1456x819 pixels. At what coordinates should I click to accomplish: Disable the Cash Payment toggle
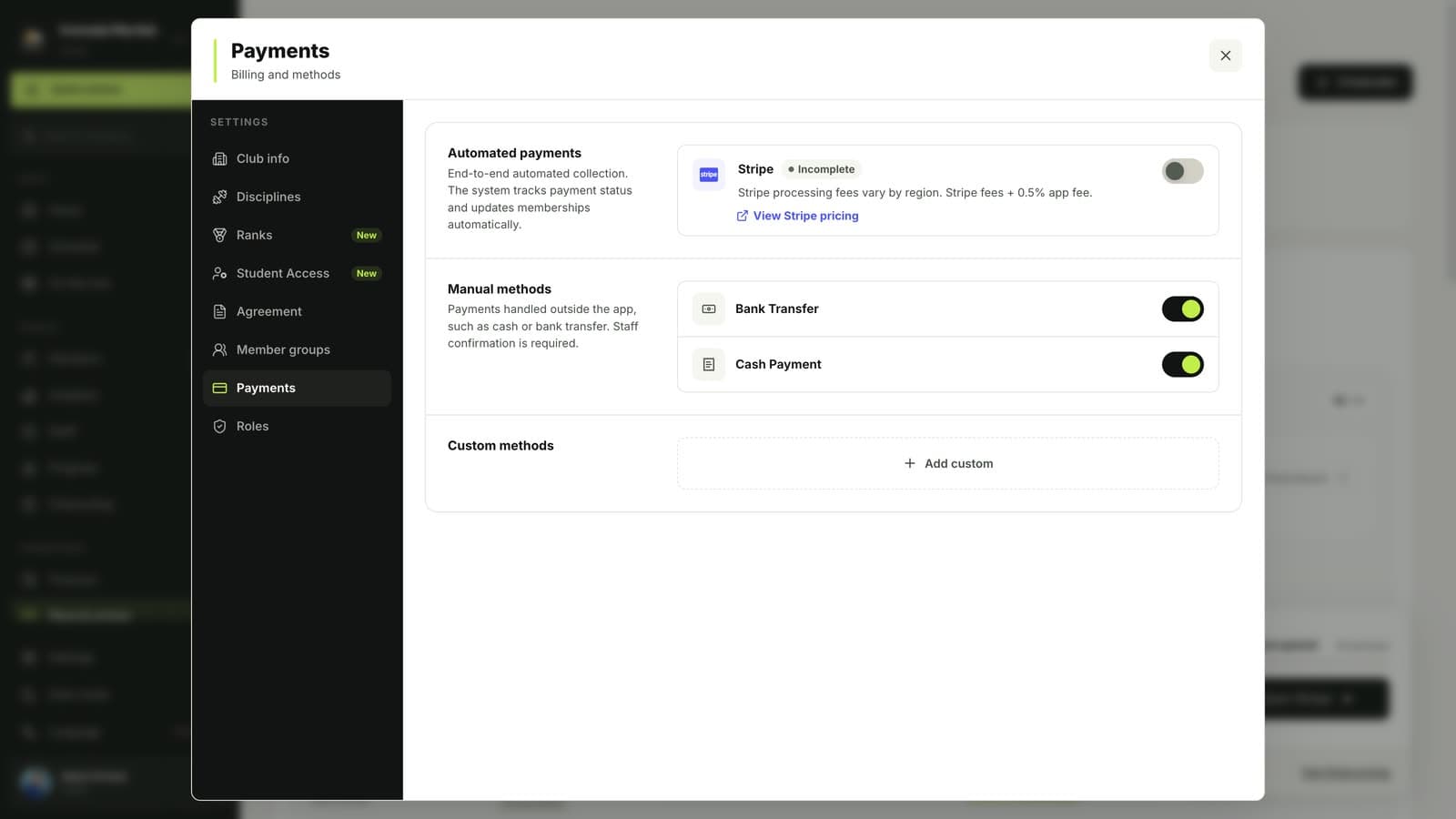pos(1182,365)
